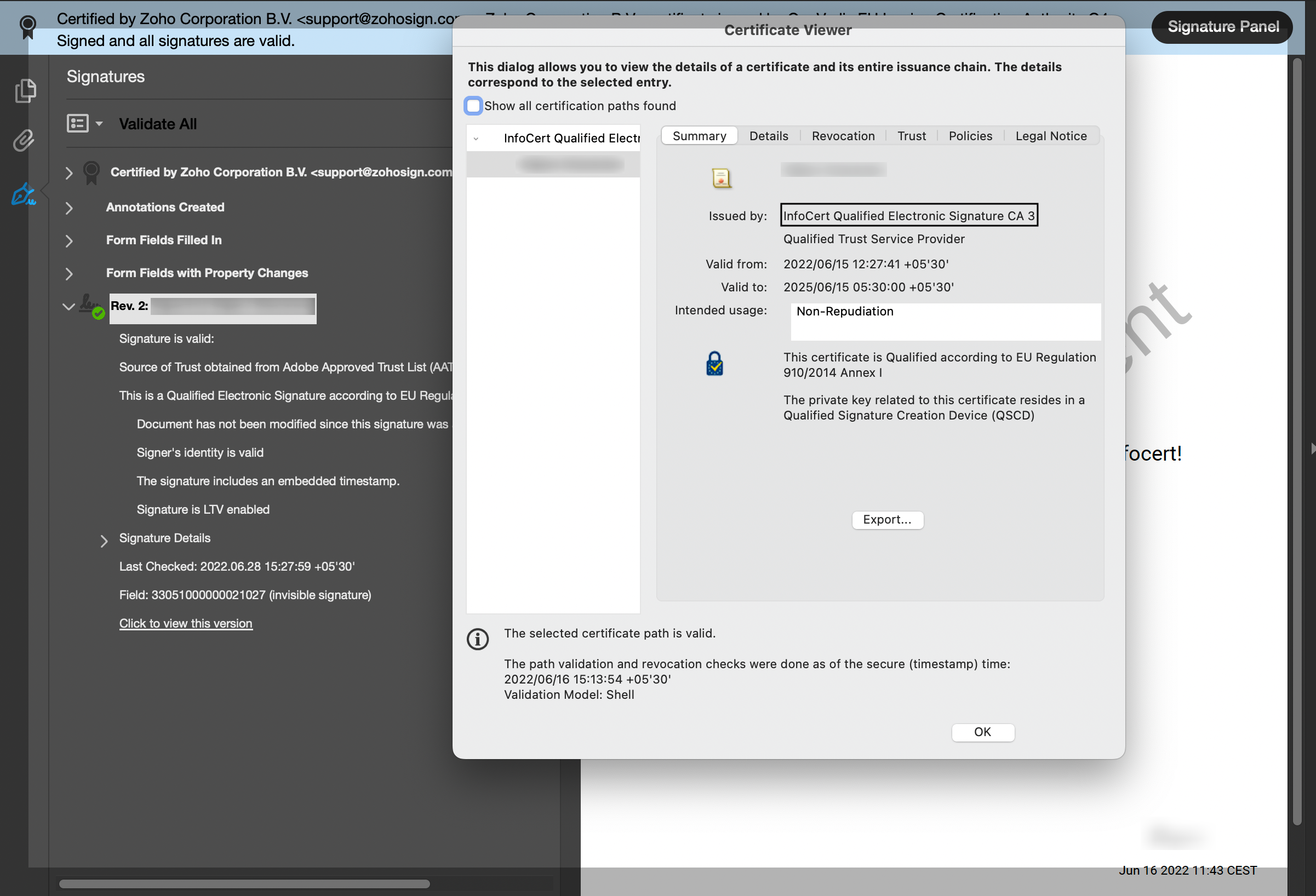Collapse the Rev. 2 signature tree
Image resolution: width=1316 pixels, height=896 pixels.
68,307
